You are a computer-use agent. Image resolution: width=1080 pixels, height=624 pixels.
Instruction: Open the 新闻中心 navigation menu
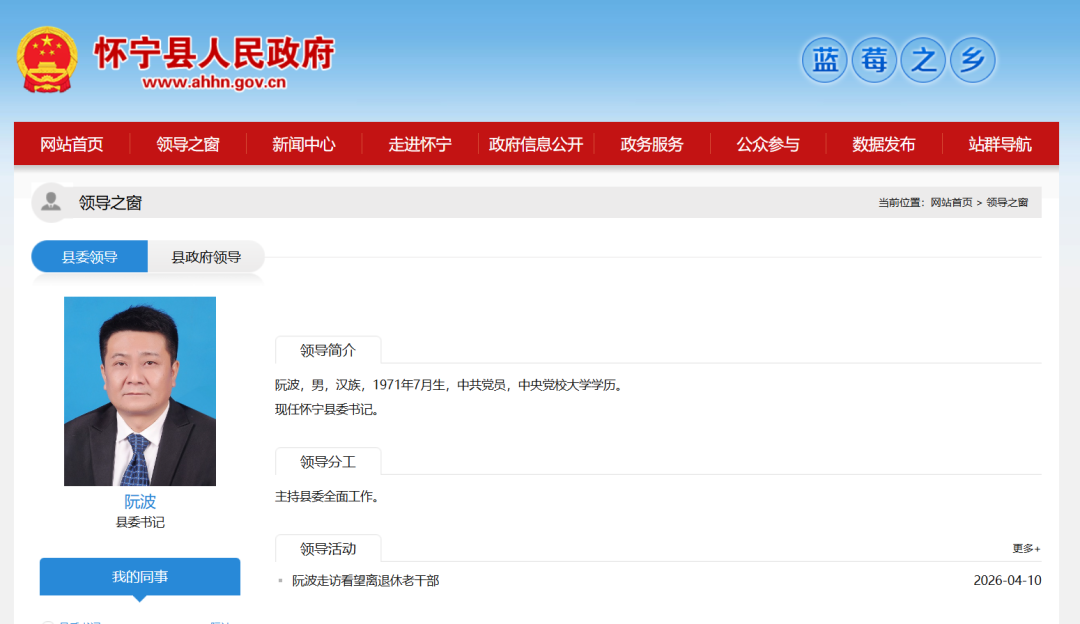(x=304, y=143)
